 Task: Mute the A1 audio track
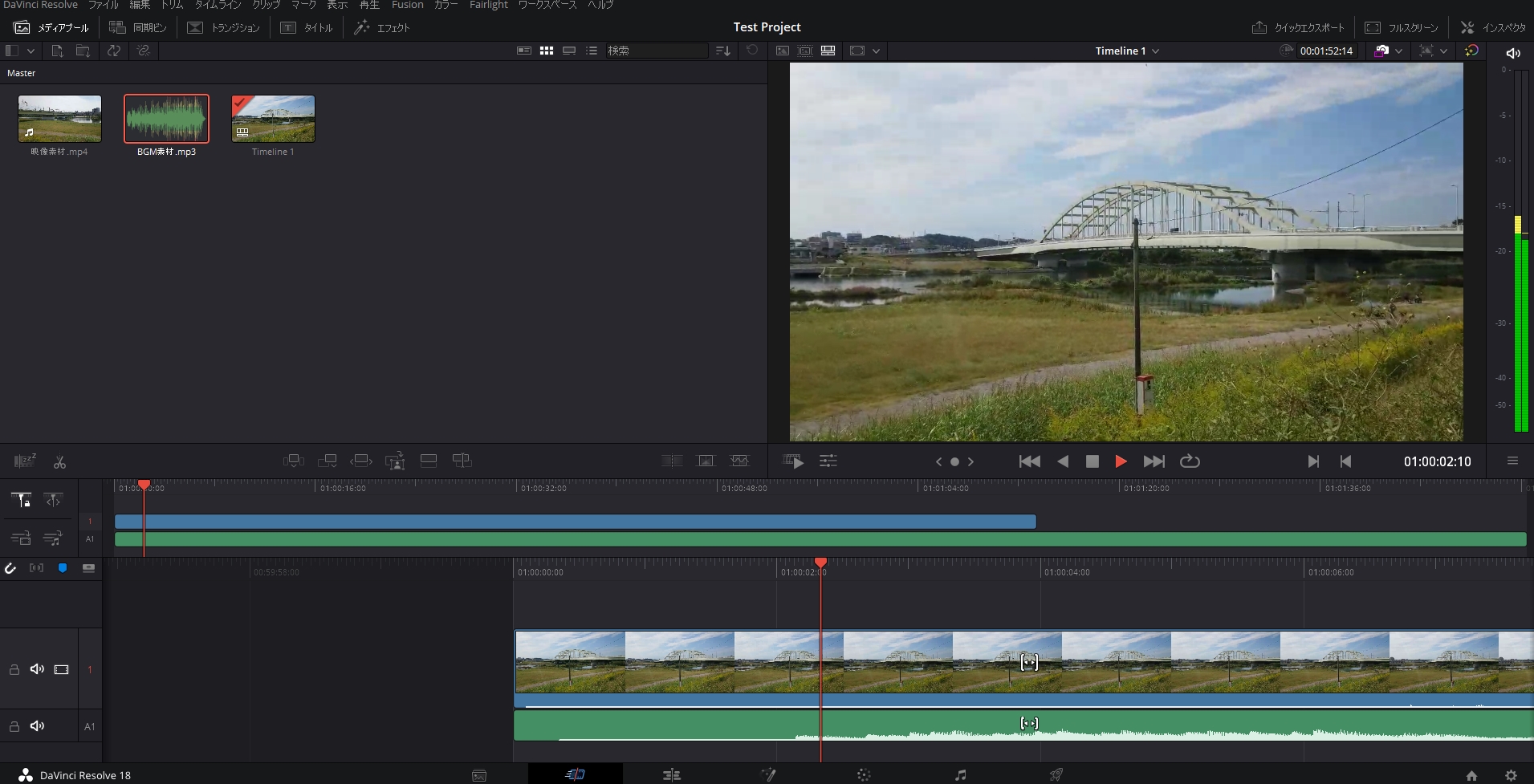click(x=37, y=725)
